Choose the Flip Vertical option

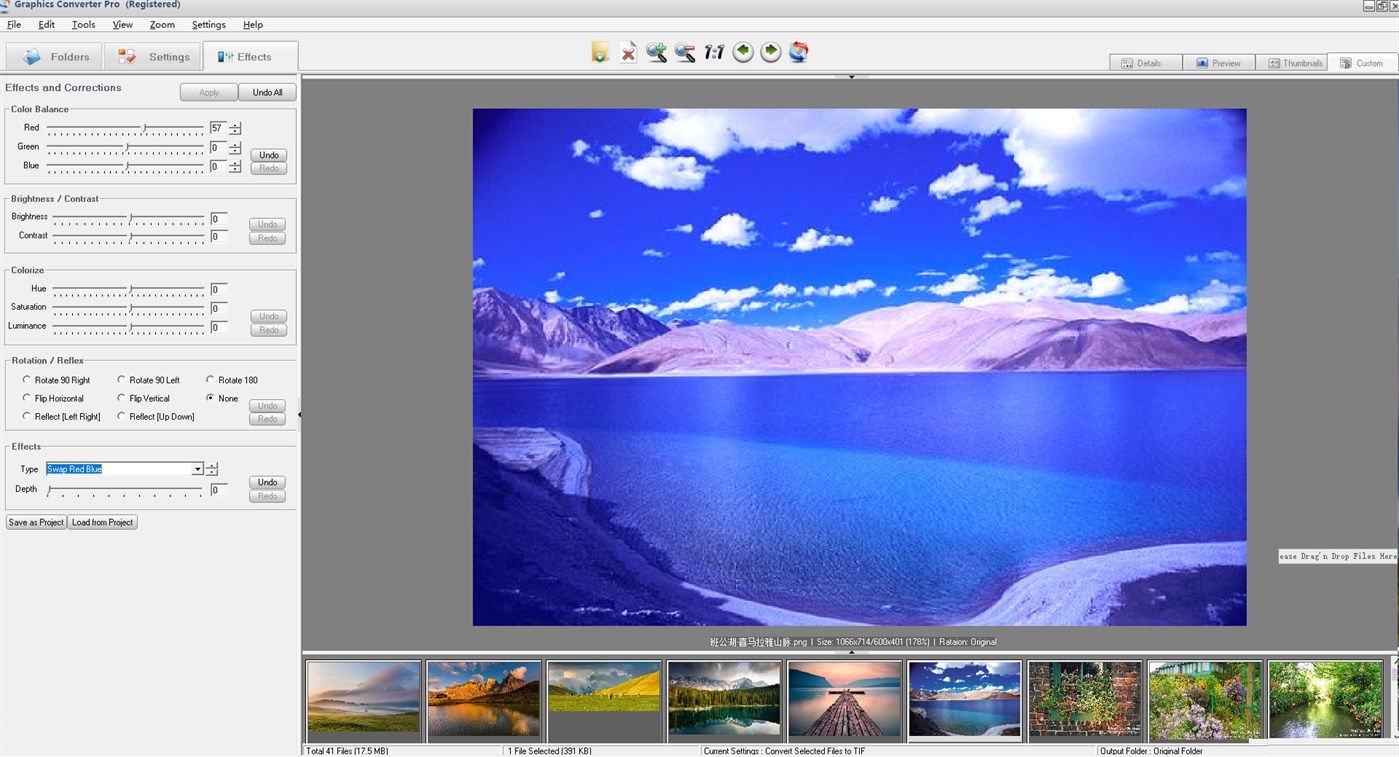tap(121, 398)
